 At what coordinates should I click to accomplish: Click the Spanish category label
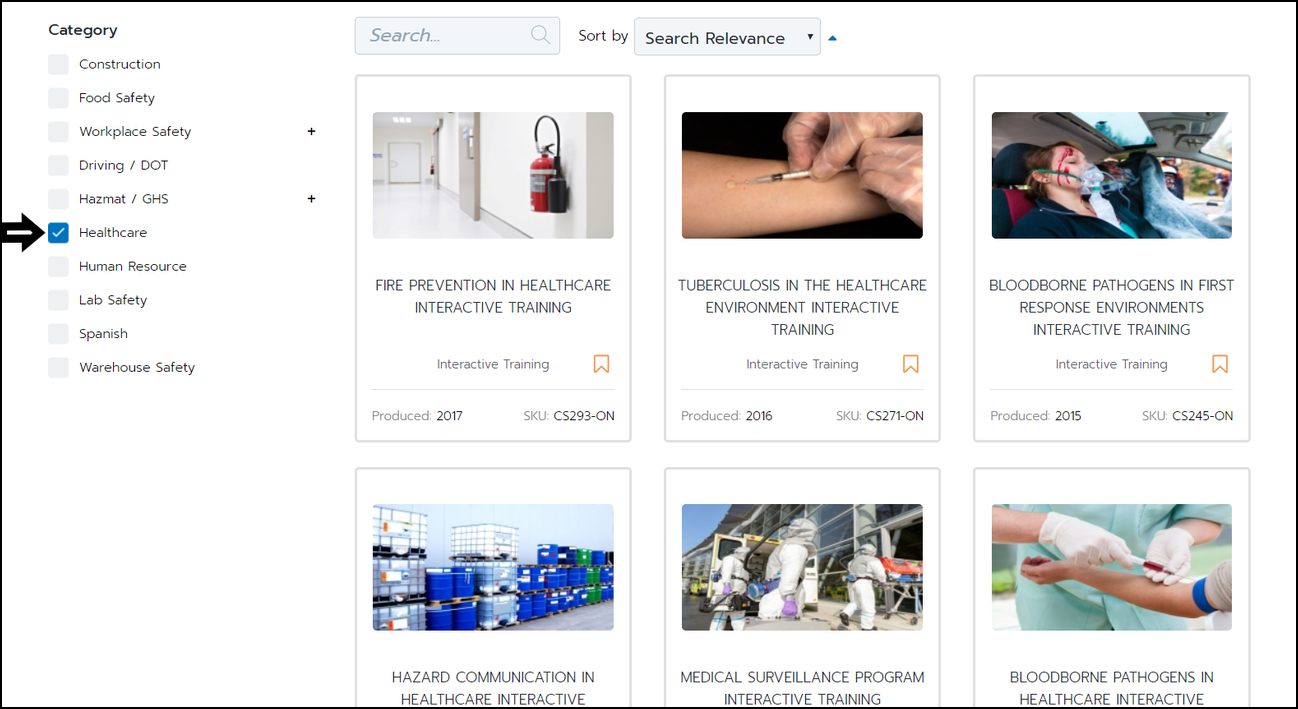point(104,334)
